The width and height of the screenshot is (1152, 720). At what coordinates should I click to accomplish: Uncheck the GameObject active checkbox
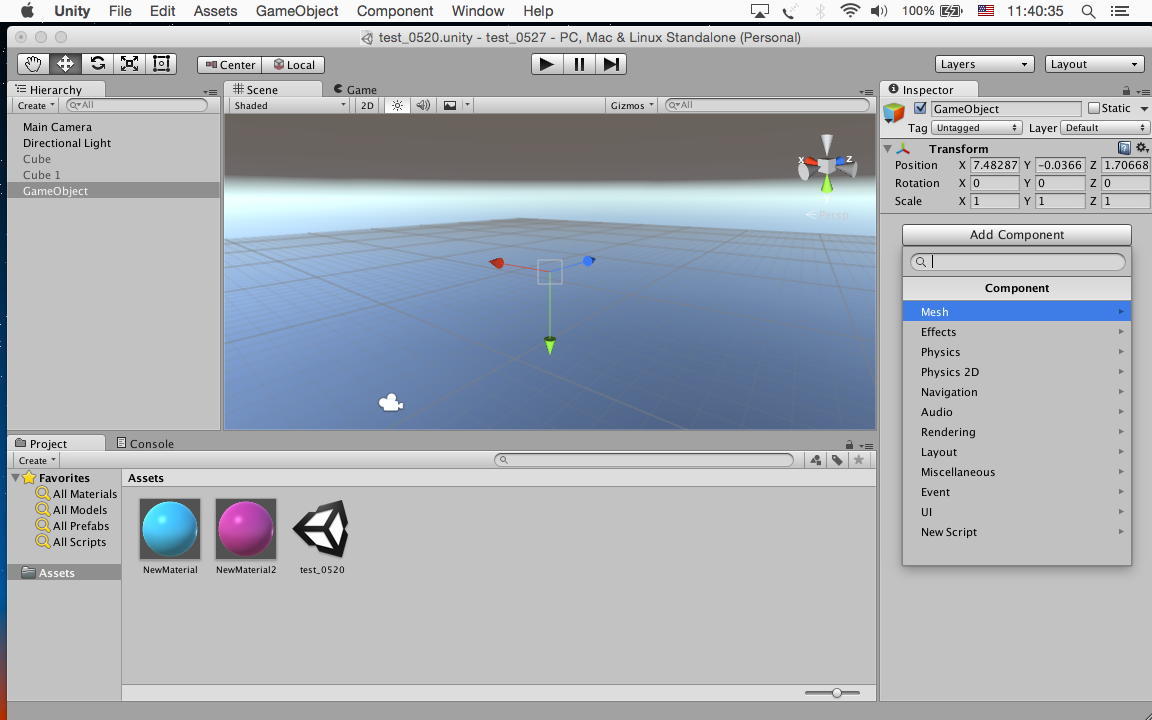click(x=920, y=108)
